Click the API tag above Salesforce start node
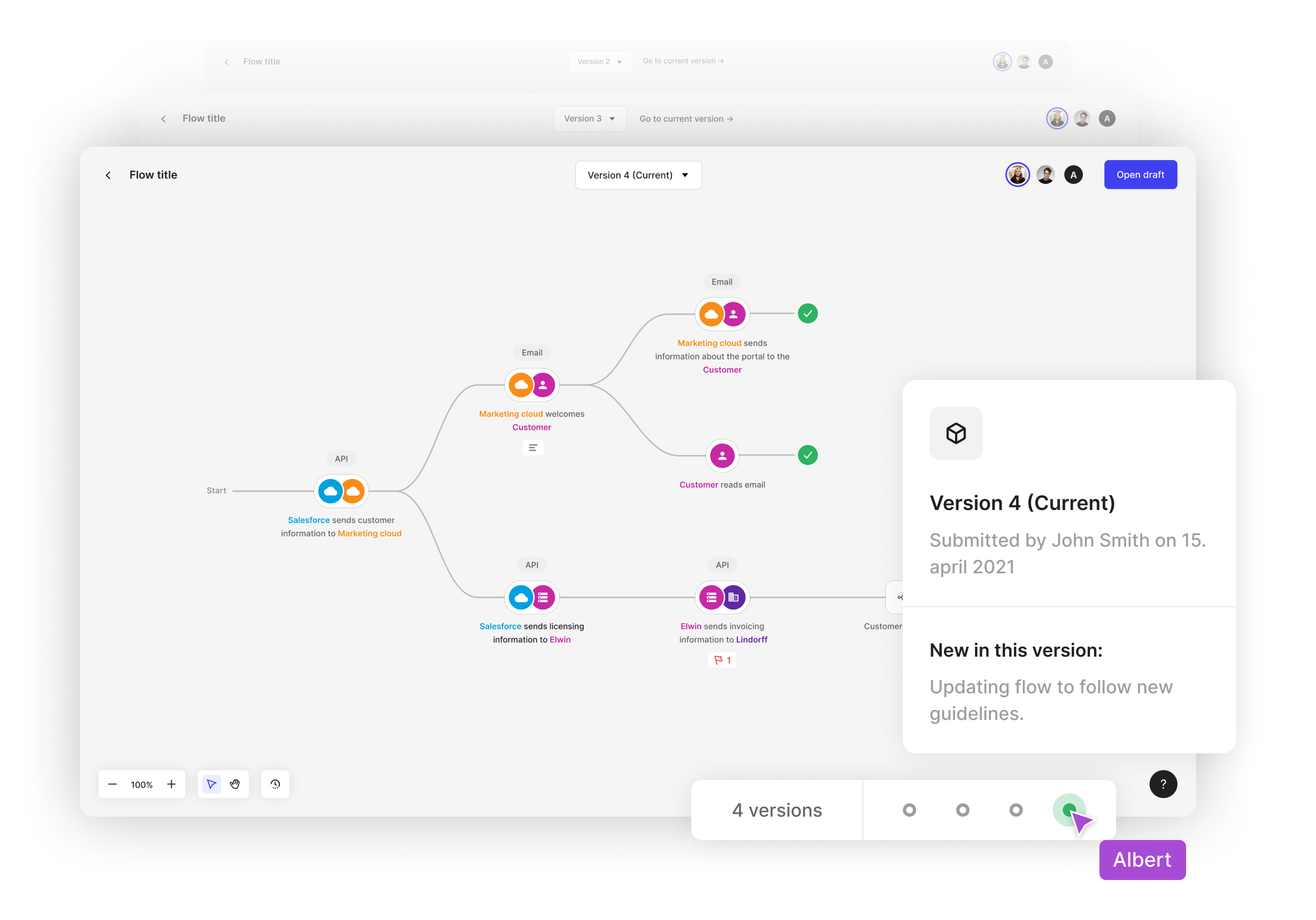This screenshot has width=1316, height=920. tap(341, 459)
